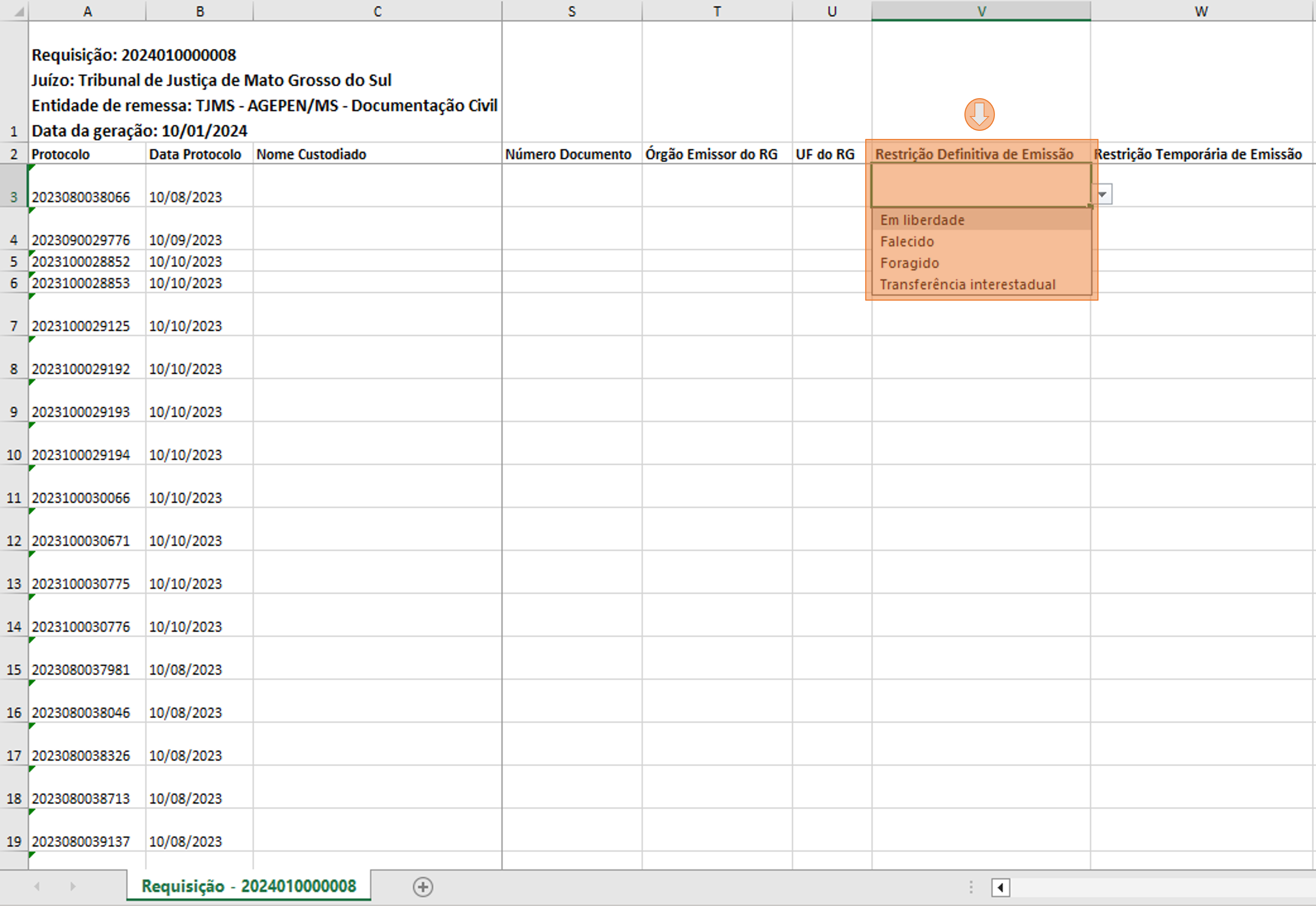Select column B header

[x=200, y=11]
